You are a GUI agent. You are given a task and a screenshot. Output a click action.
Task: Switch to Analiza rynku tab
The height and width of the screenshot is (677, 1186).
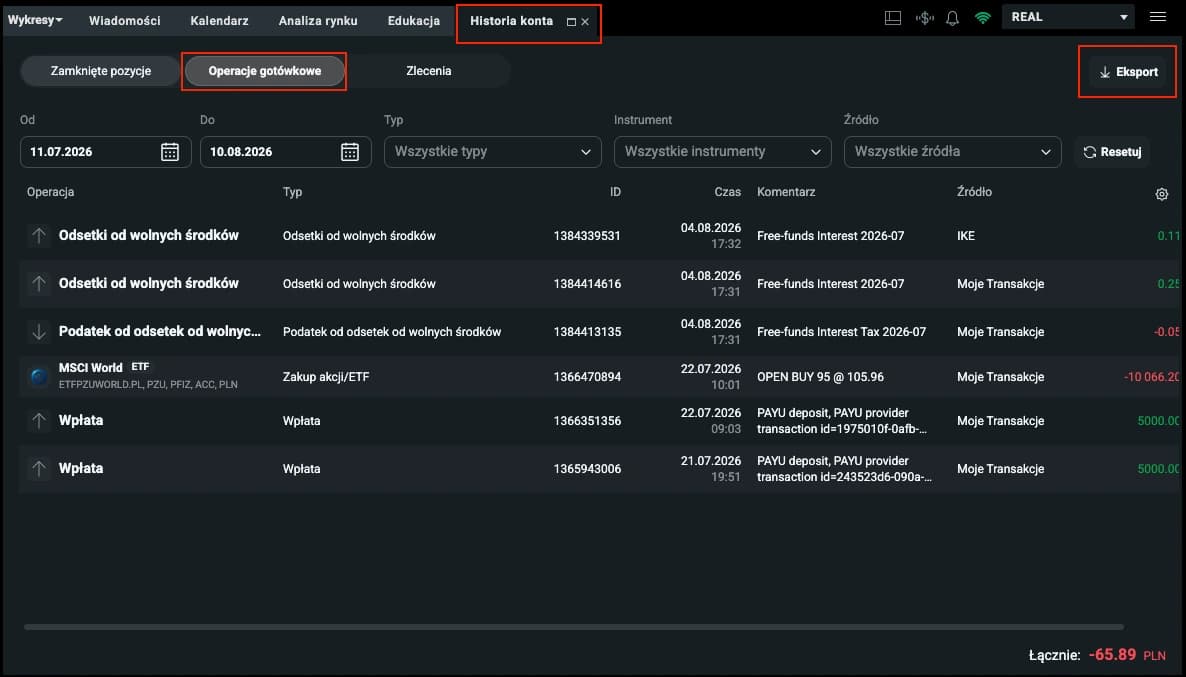pyautogui.click(x=318, y=21)
